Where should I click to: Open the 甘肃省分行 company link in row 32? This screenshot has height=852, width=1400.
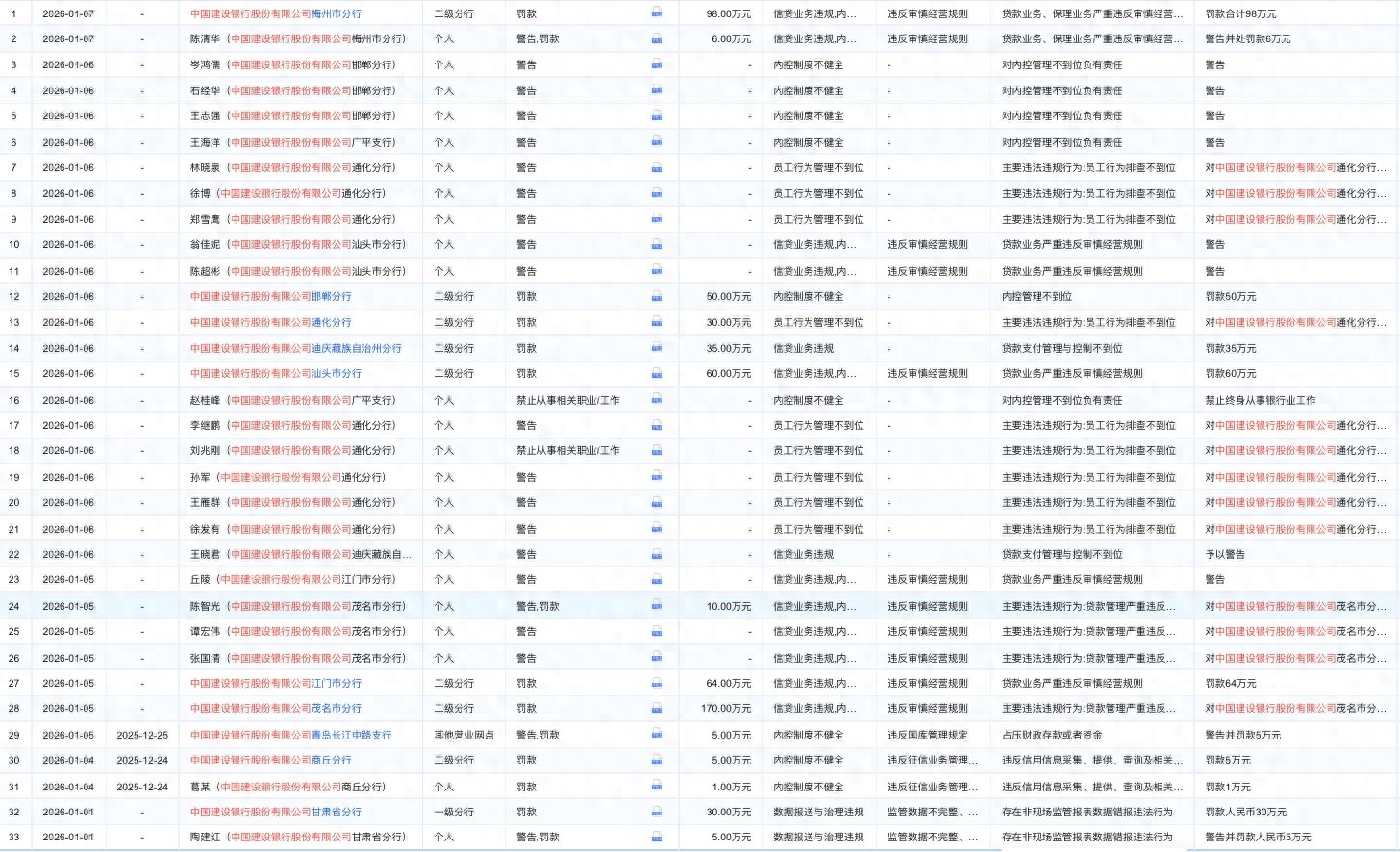276,812
